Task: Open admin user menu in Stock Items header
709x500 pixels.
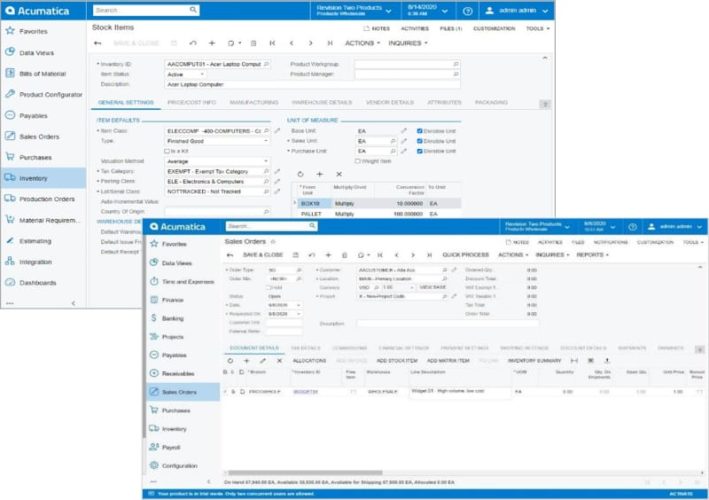Action: point(517,10)
